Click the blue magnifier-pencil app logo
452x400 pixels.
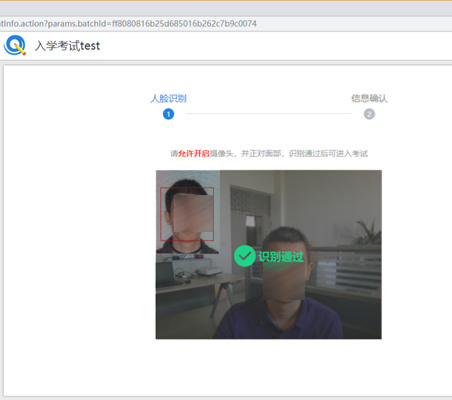point(15,45)
